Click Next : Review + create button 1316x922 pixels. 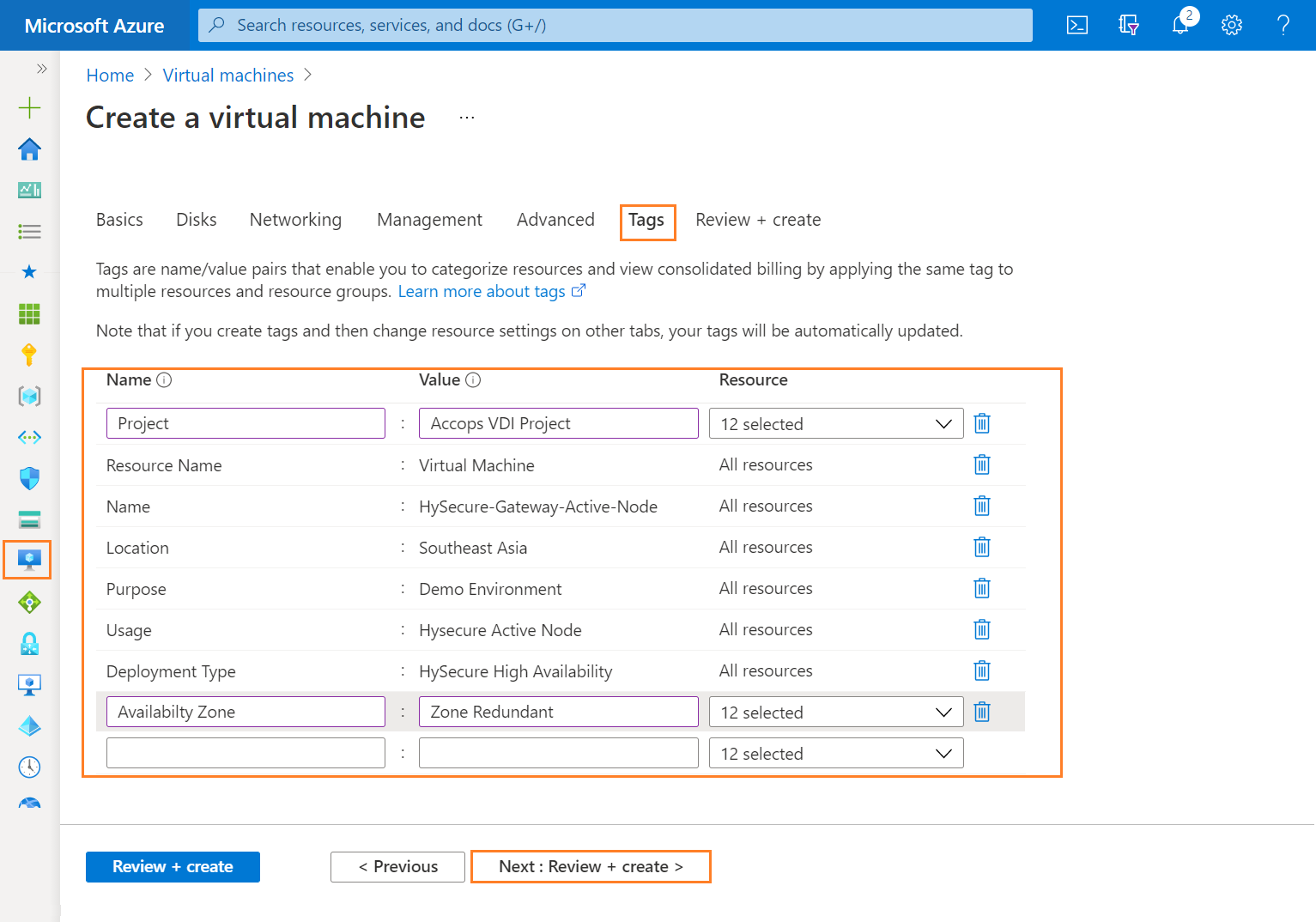click(x=591, y=867)
